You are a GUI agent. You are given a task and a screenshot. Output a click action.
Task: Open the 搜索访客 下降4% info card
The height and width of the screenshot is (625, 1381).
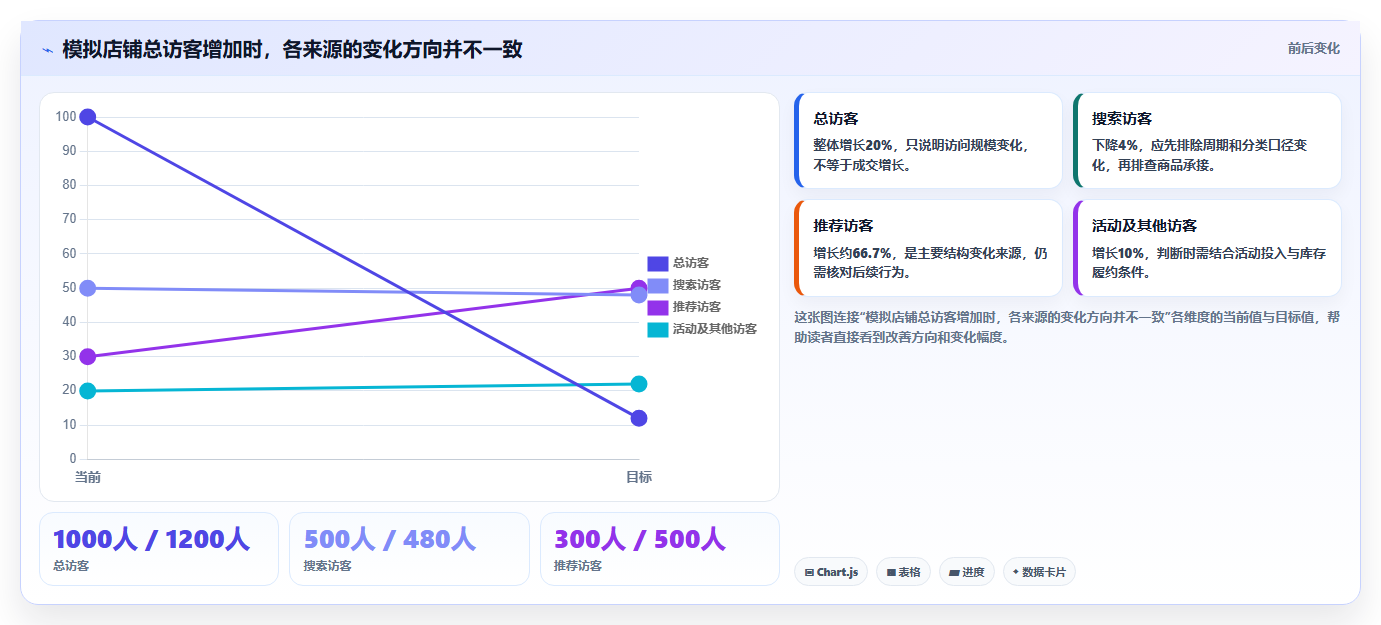(x=1207, y=141)
